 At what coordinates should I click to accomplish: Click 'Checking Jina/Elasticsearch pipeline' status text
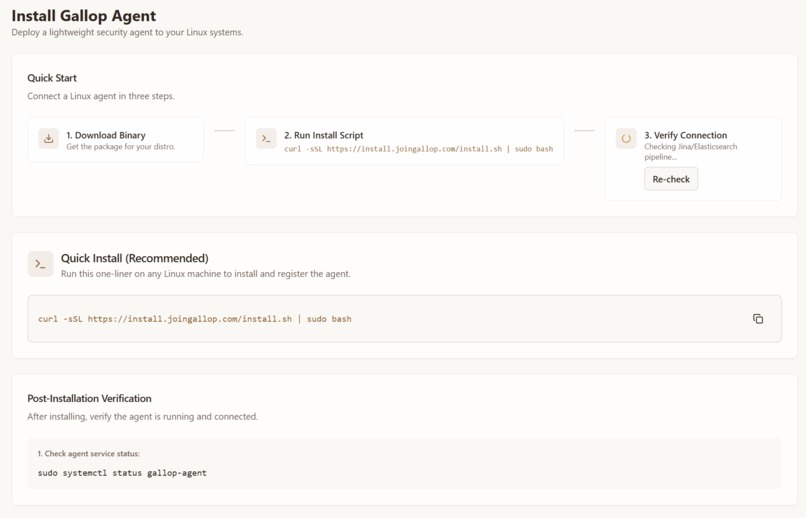click(x=691, y=152)
